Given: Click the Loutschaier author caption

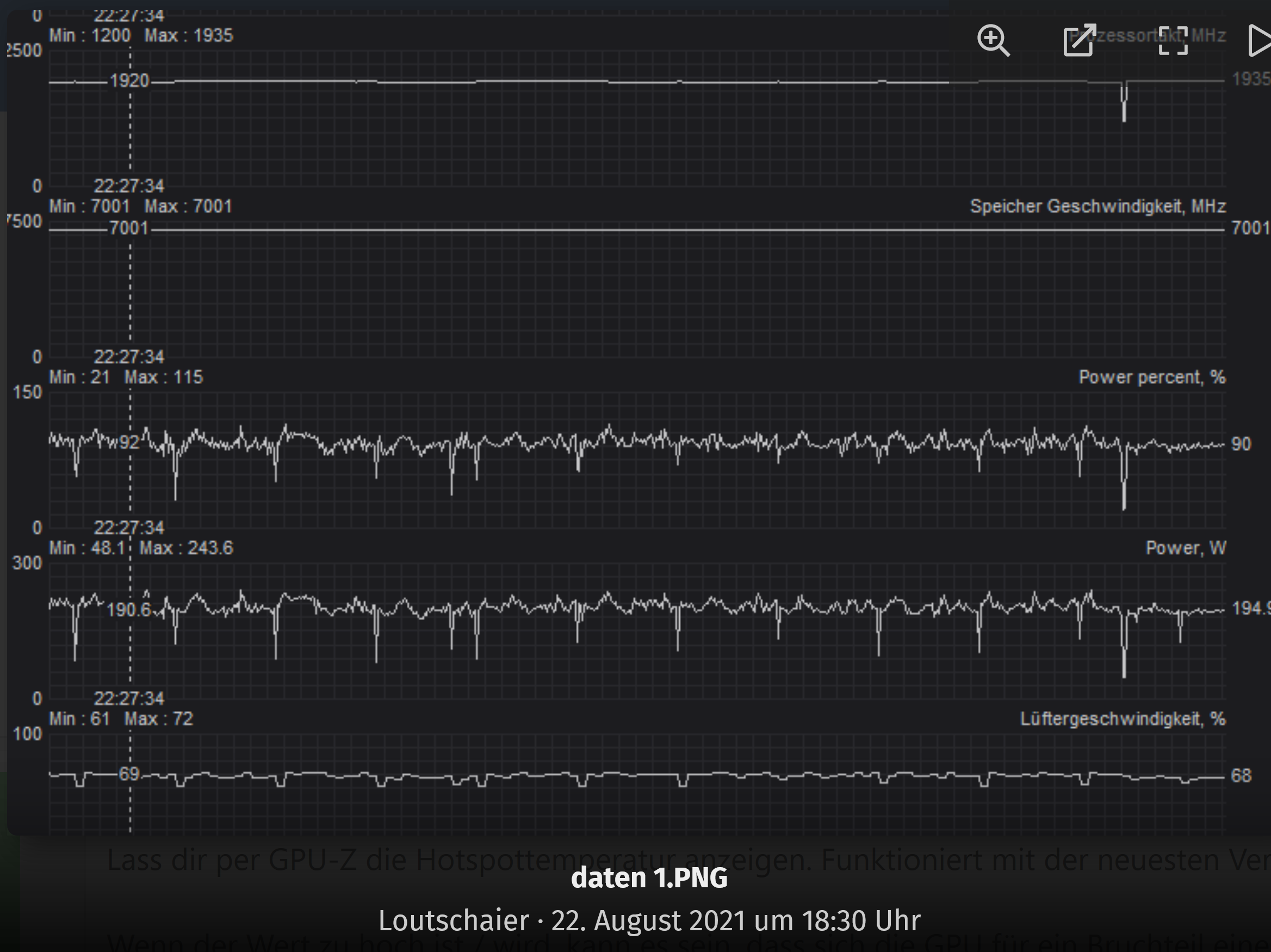Looking at the screenshot, I should 453,920.
